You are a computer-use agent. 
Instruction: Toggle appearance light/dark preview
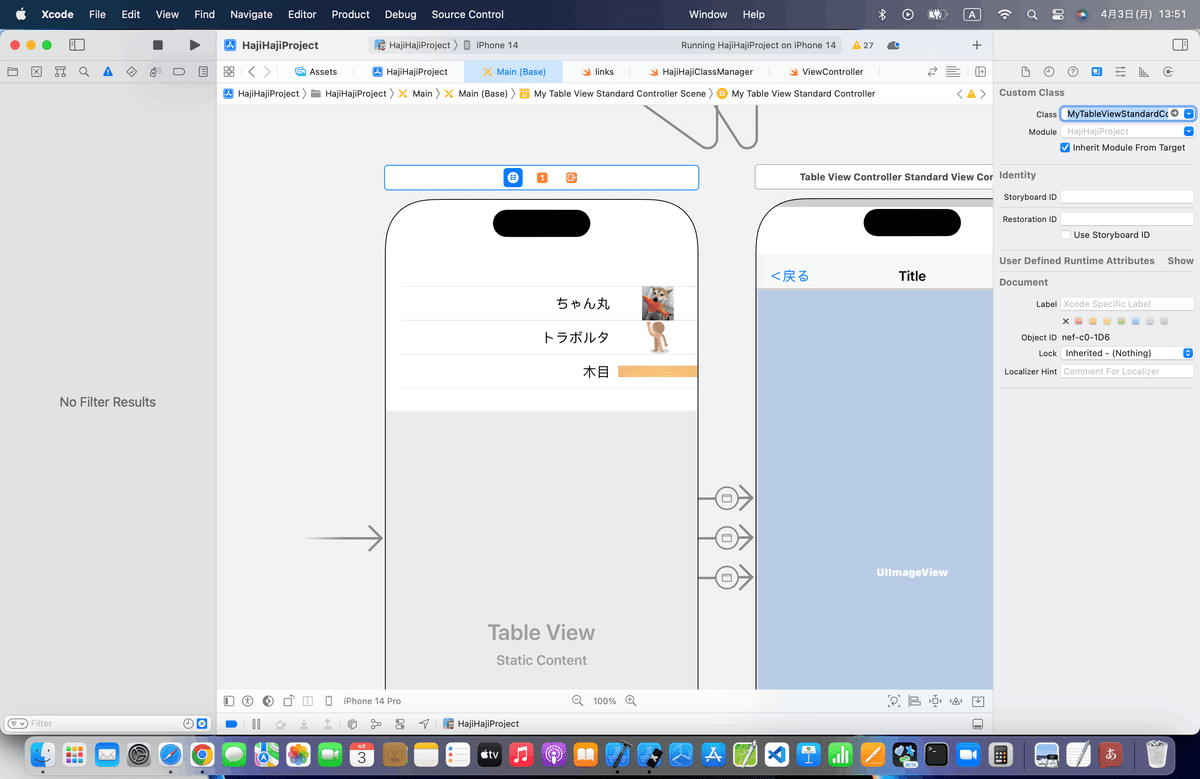click(x=267, y=701)
